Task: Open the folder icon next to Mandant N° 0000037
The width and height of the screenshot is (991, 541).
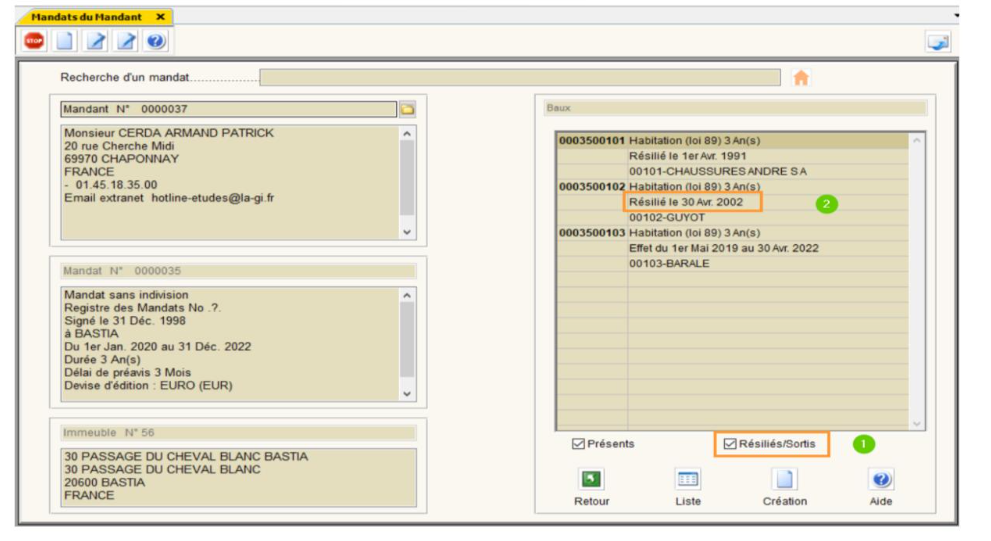Action: [407, 109]
